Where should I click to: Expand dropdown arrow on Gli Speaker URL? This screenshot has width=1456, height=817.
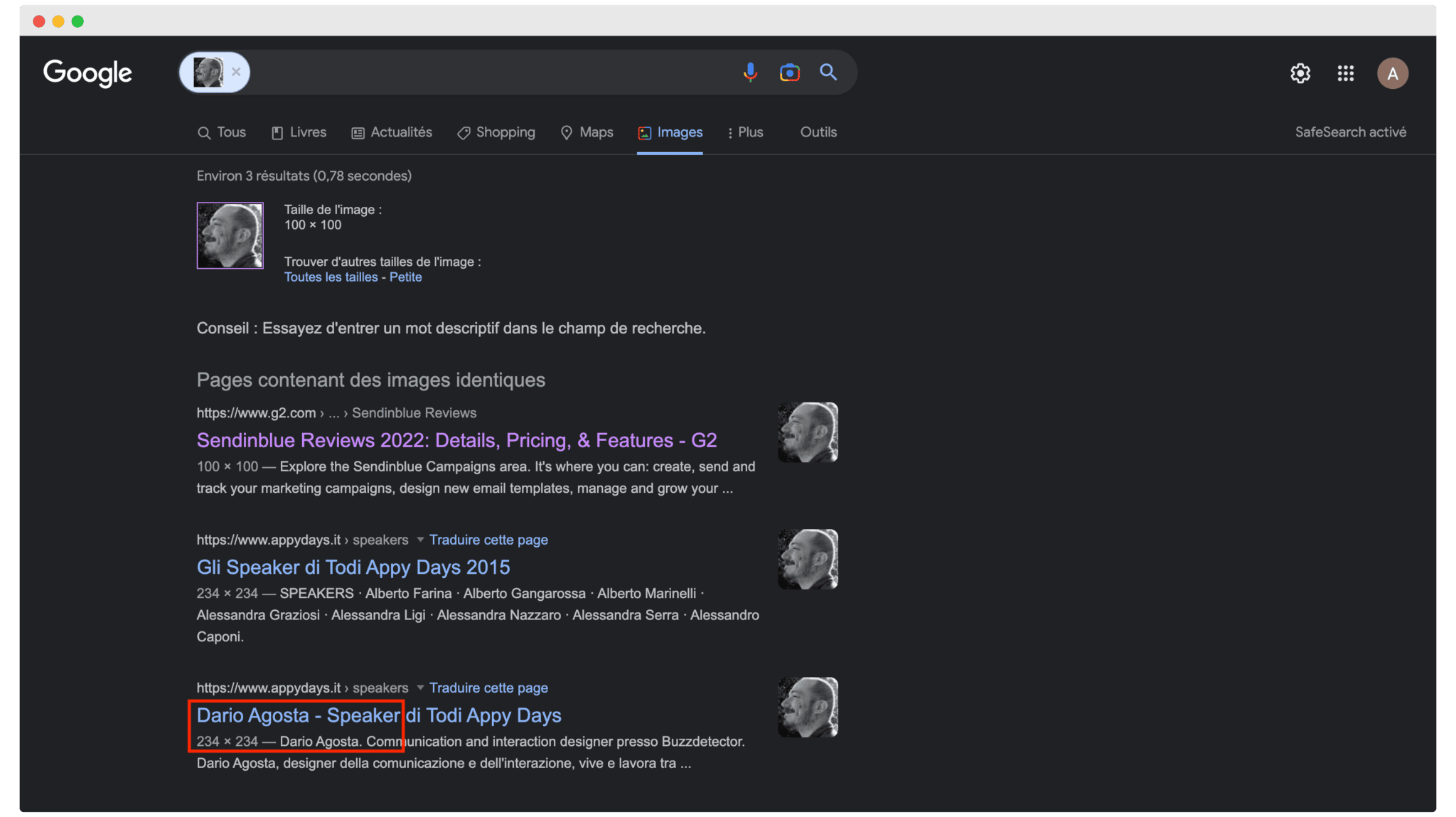point(420,540)
